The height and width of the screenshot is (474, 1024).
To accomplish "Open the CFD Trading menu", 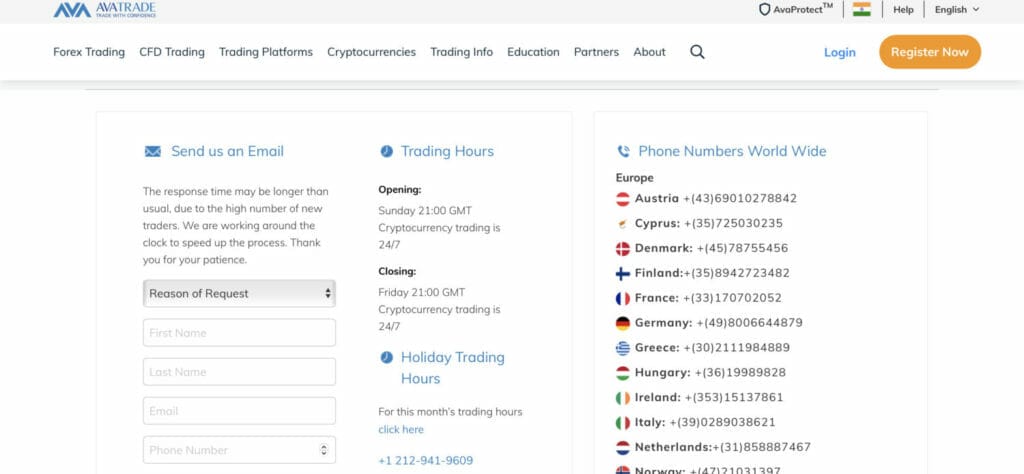I will click(x=172, y=52).
